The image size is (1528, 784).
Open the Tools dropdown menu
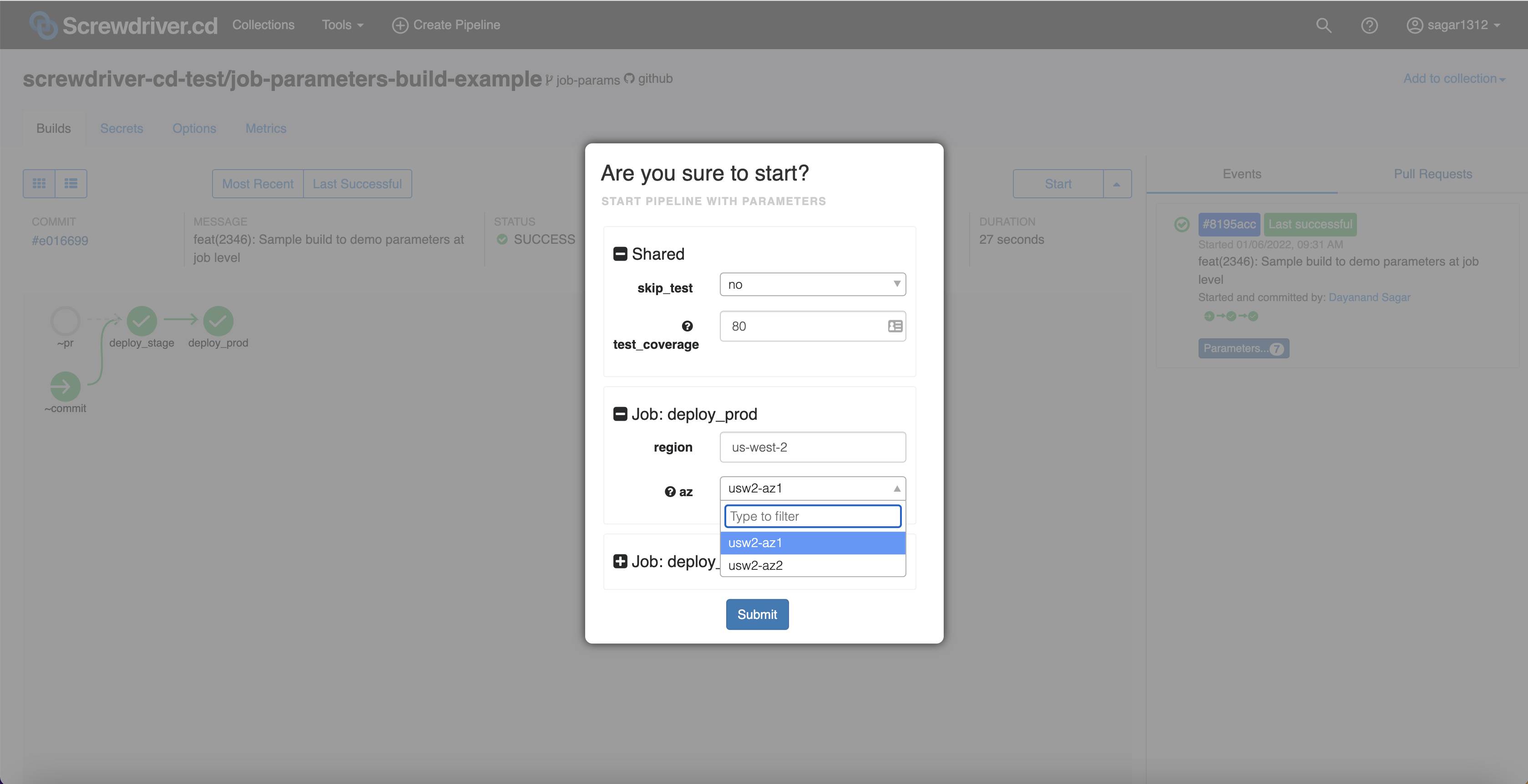(x=342, y=25)
